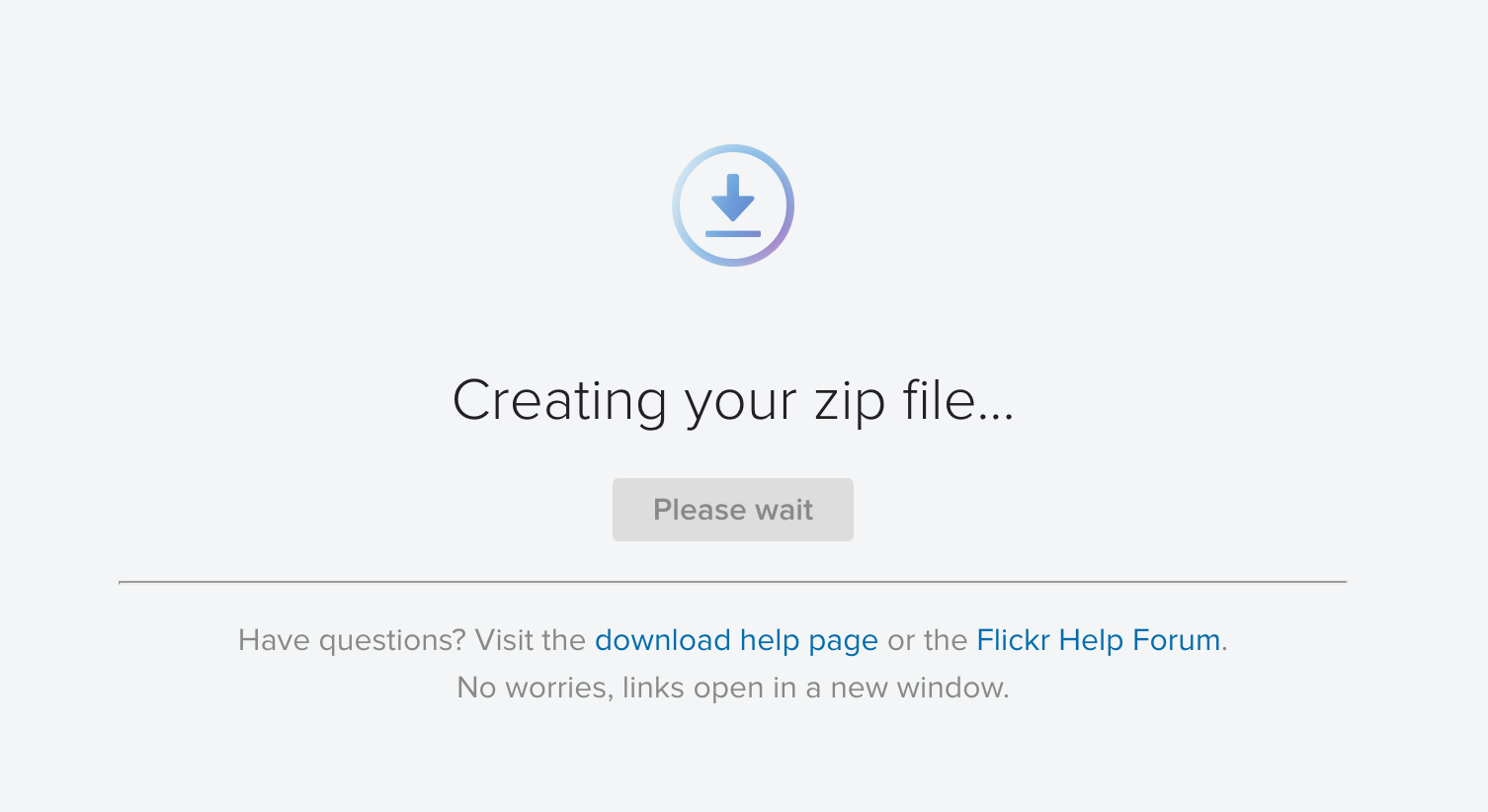Click the No worries, links open notice
The height and width of the screenshot is (812, 1488).
(733, 688)
